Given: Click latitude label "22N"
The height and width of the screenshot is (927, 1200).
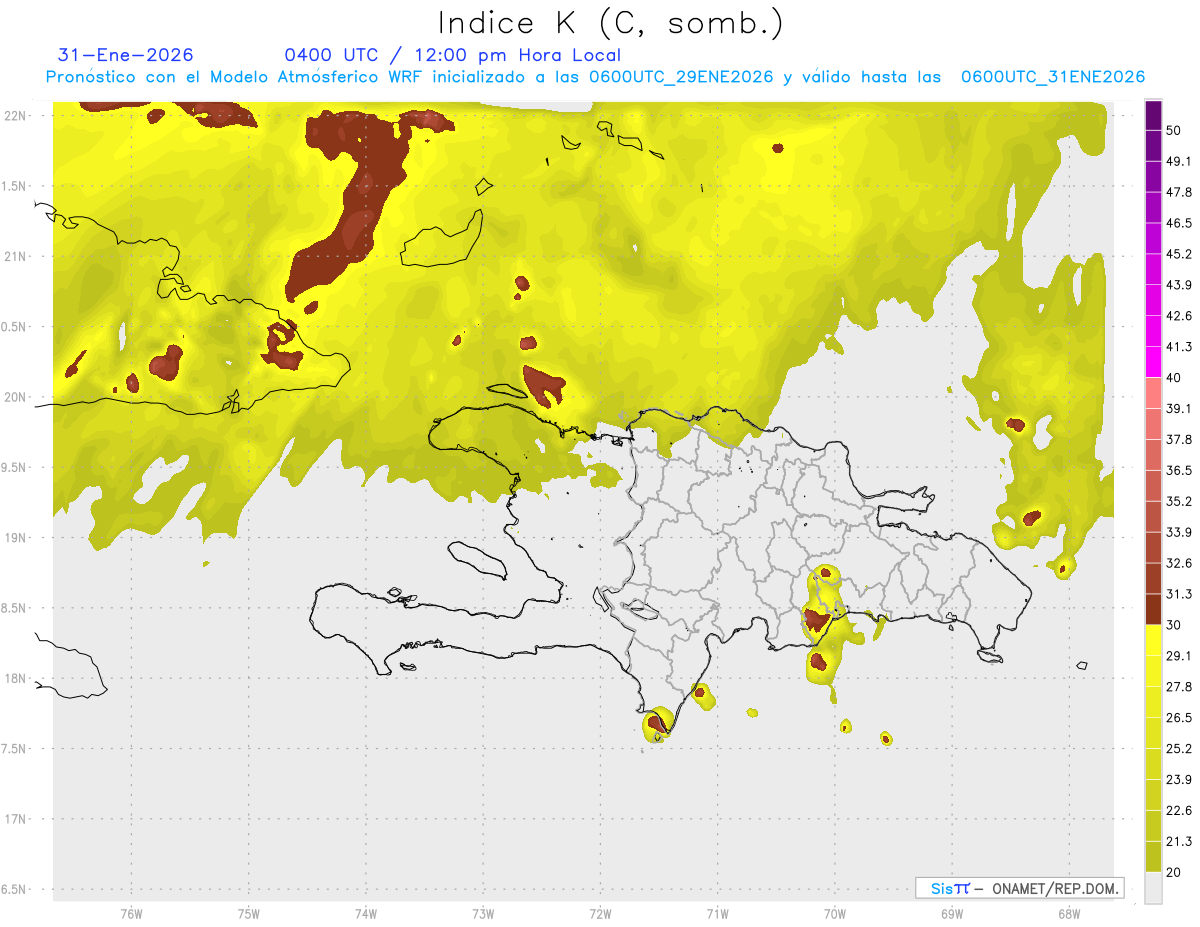Looking at the screenshot, I should tap(15, 115).
